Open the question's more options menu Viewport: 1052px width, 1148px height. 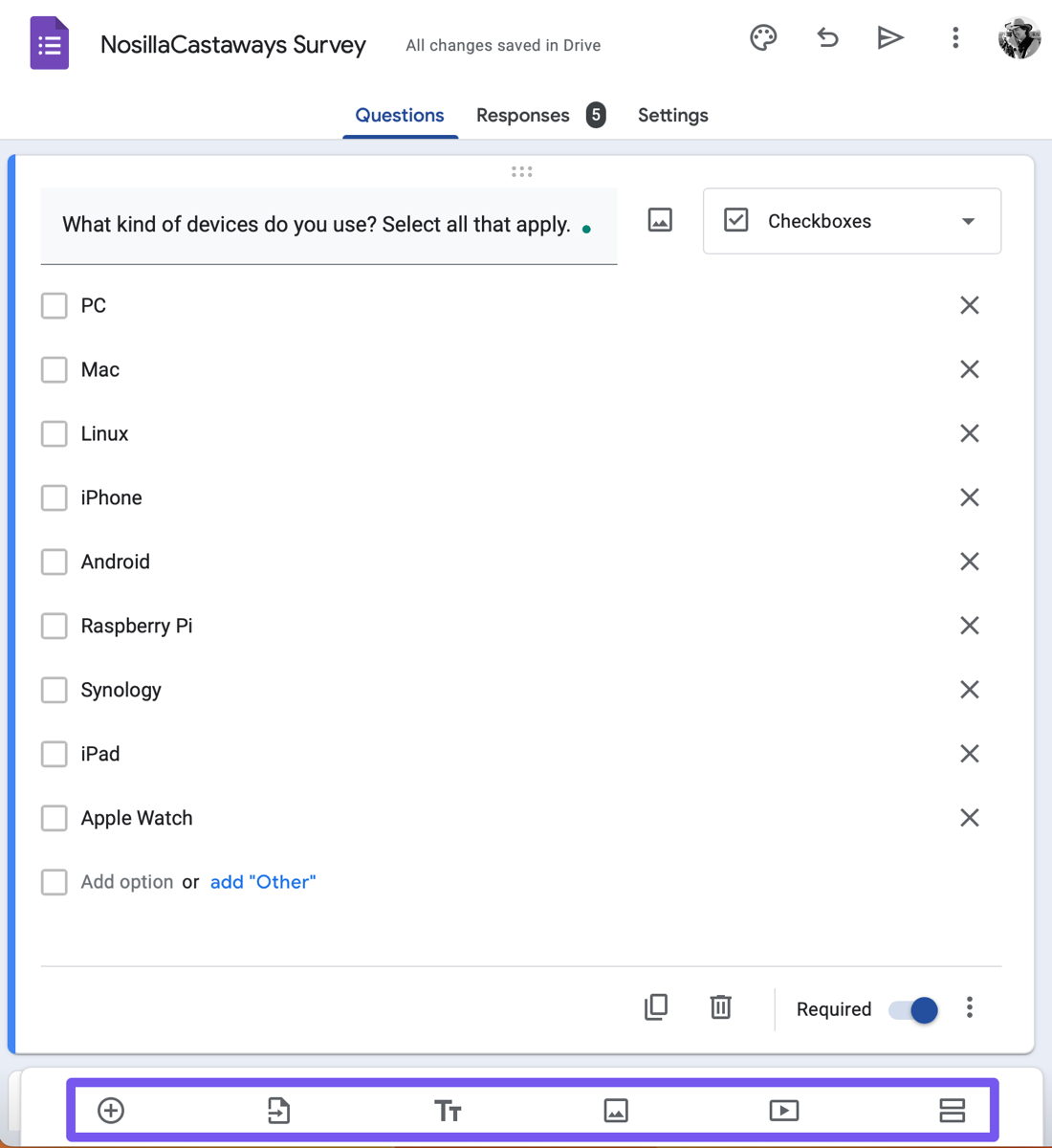click(970, 1007)
